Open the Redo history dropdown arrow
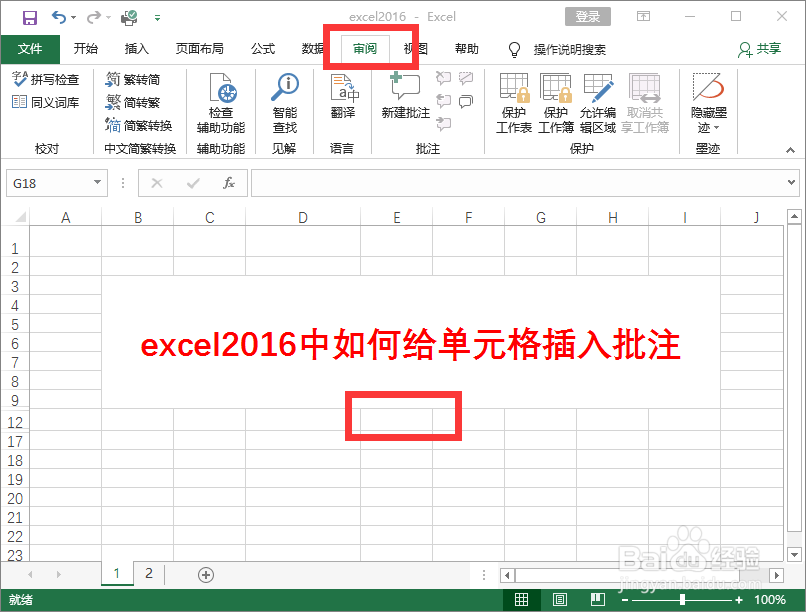 coord(108,18)
